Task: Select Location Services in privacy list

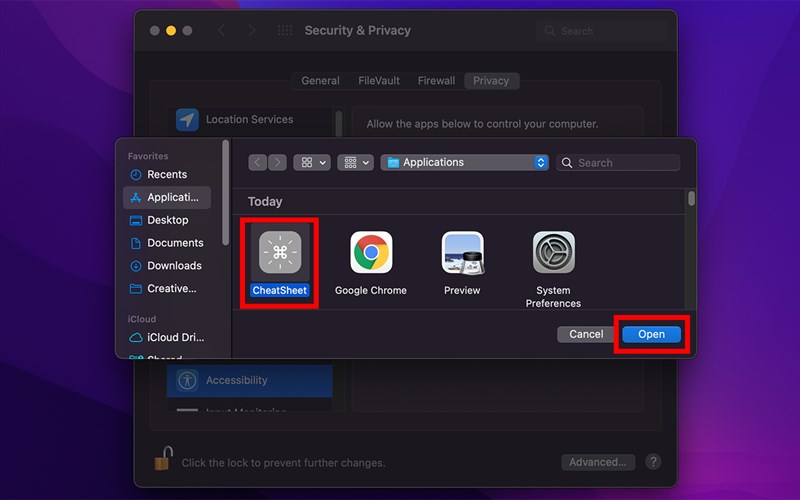Action: 249,120
